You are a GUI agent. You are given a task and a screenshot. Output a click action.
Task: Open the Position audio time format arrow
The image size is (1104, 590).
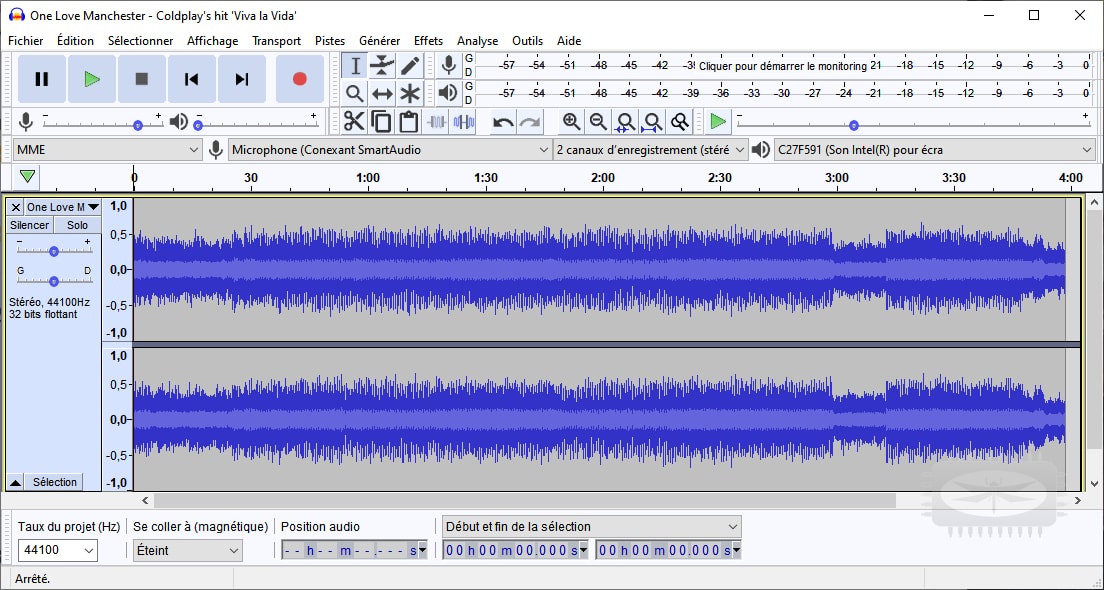tap(422, 551)
